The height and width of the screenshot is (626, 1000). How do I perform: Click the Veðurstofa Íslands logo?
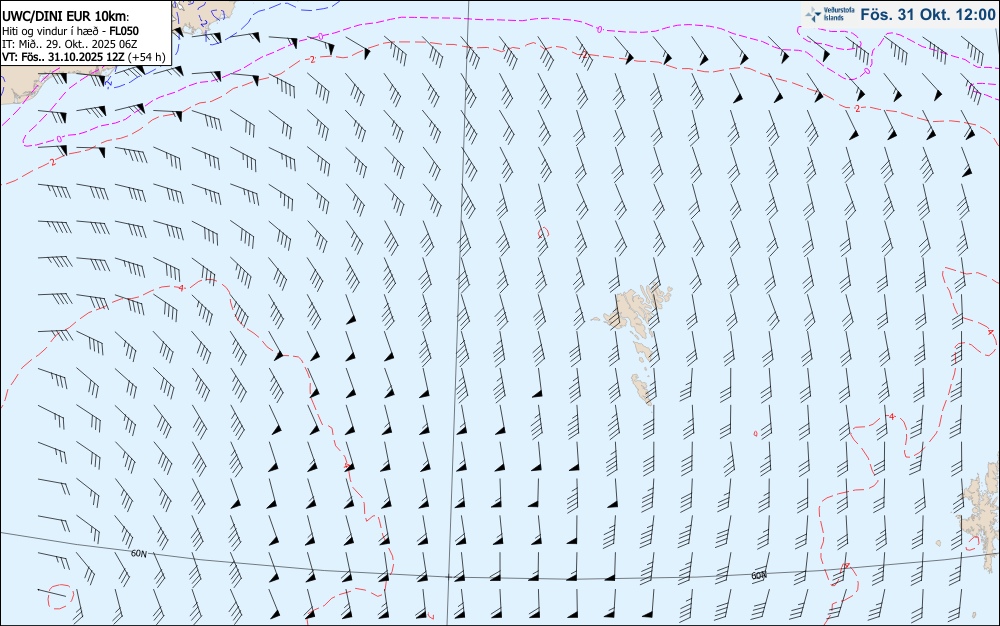[830, 14]
